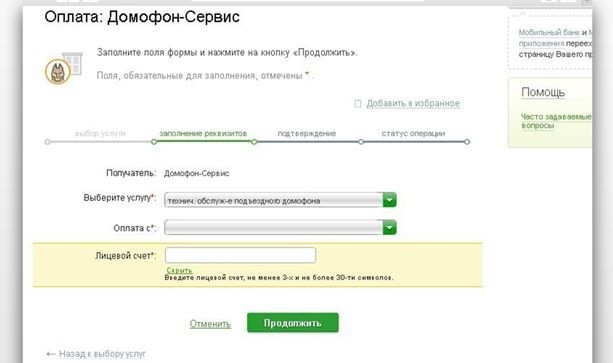The height and width of the screenshot is (363, 613).
Task: Click the приложения link in sidebar
Action: click(x=541, y=43)
